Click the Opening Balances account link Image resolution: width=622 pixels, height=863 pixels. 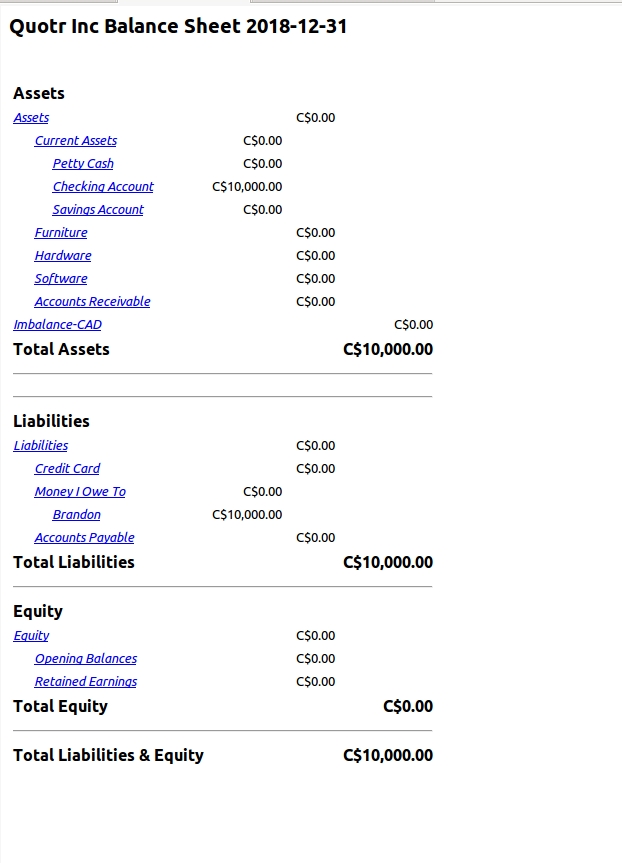coord(86,659)
